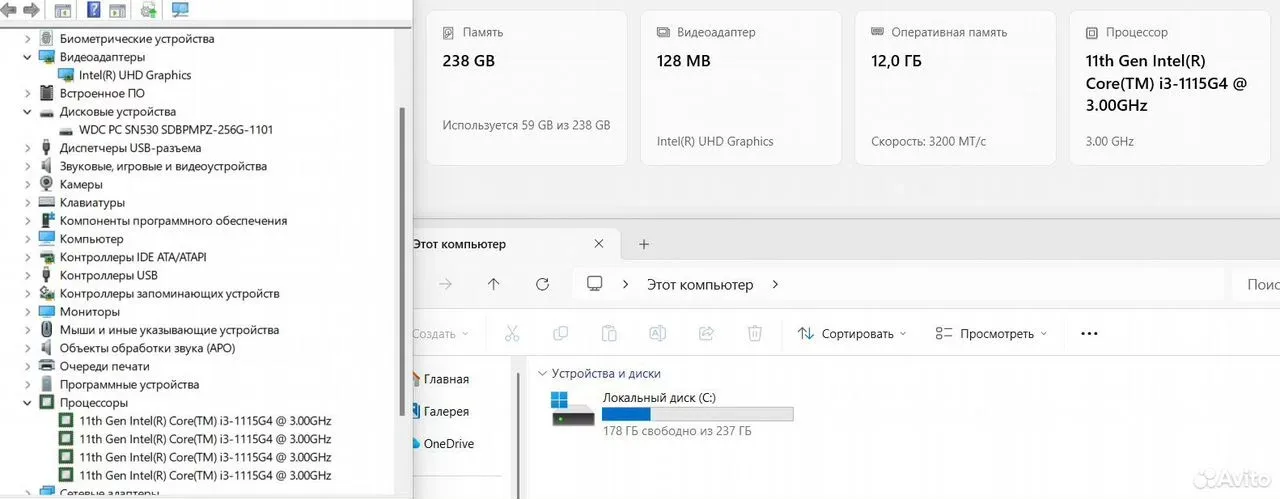
Task: Click the Камеры category icon
Action: click(47, 184)
